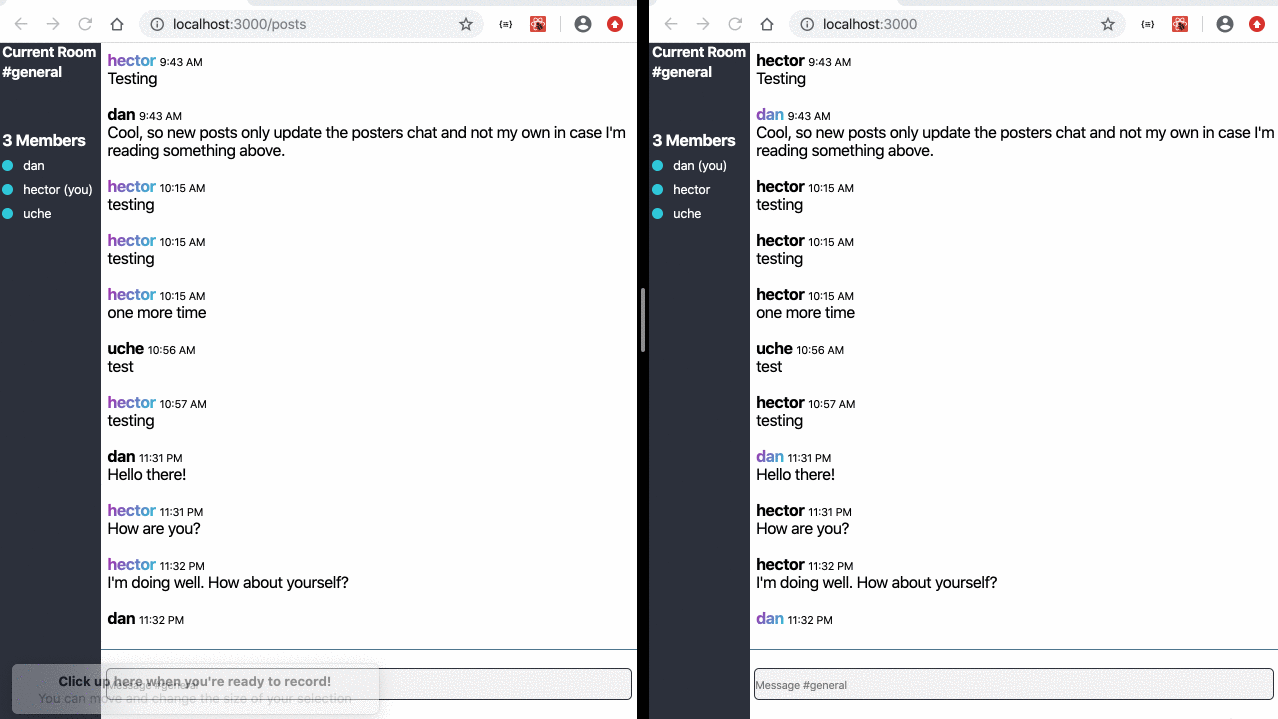Click the home icon in the browser toolbar
This screenshot has width=1278, height=719.
point(117,24)
